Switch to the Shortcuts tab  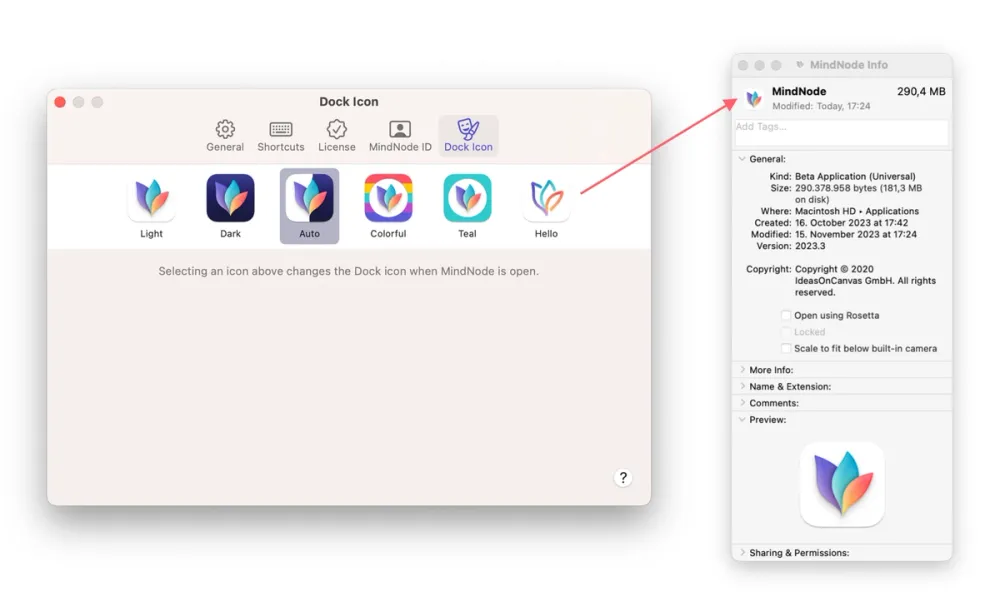click(x=281, y=136)
